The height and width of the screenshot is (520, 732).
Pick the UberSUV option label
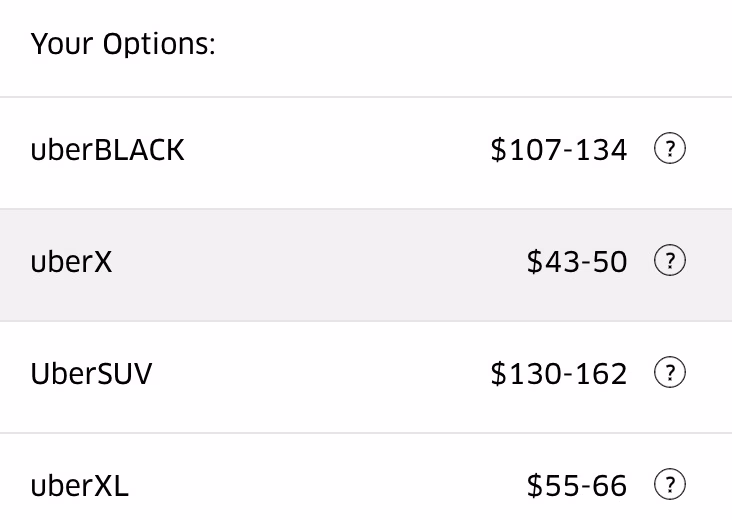tap(92, 374)
